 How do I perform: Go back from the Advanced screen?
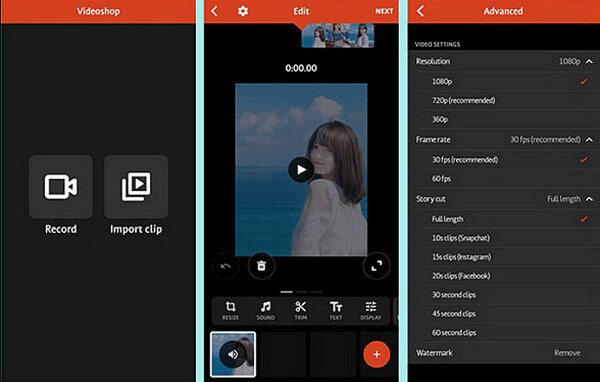point(421,11)
